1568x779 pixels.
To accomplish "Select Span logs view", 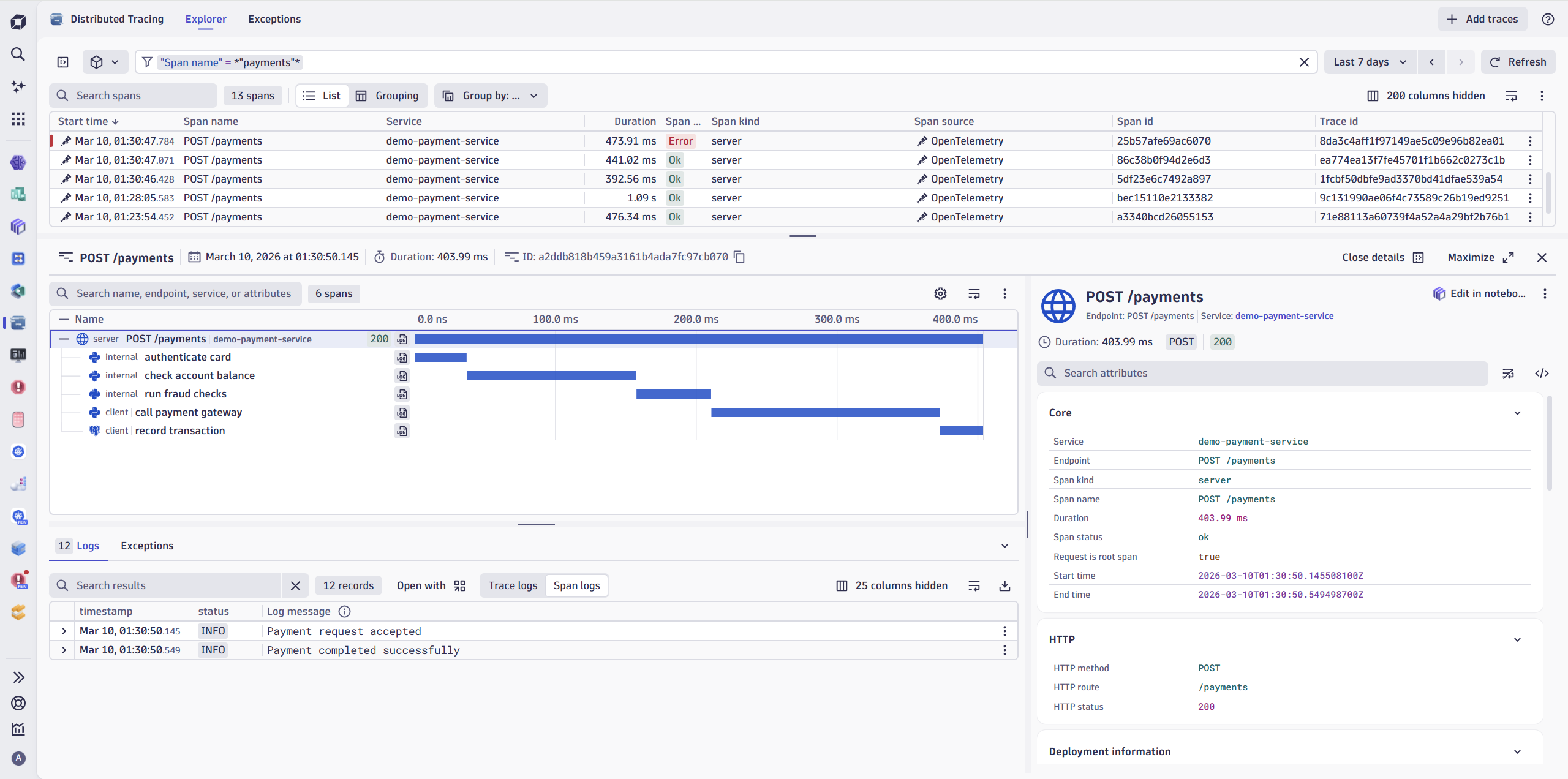I will coord(576,585).
